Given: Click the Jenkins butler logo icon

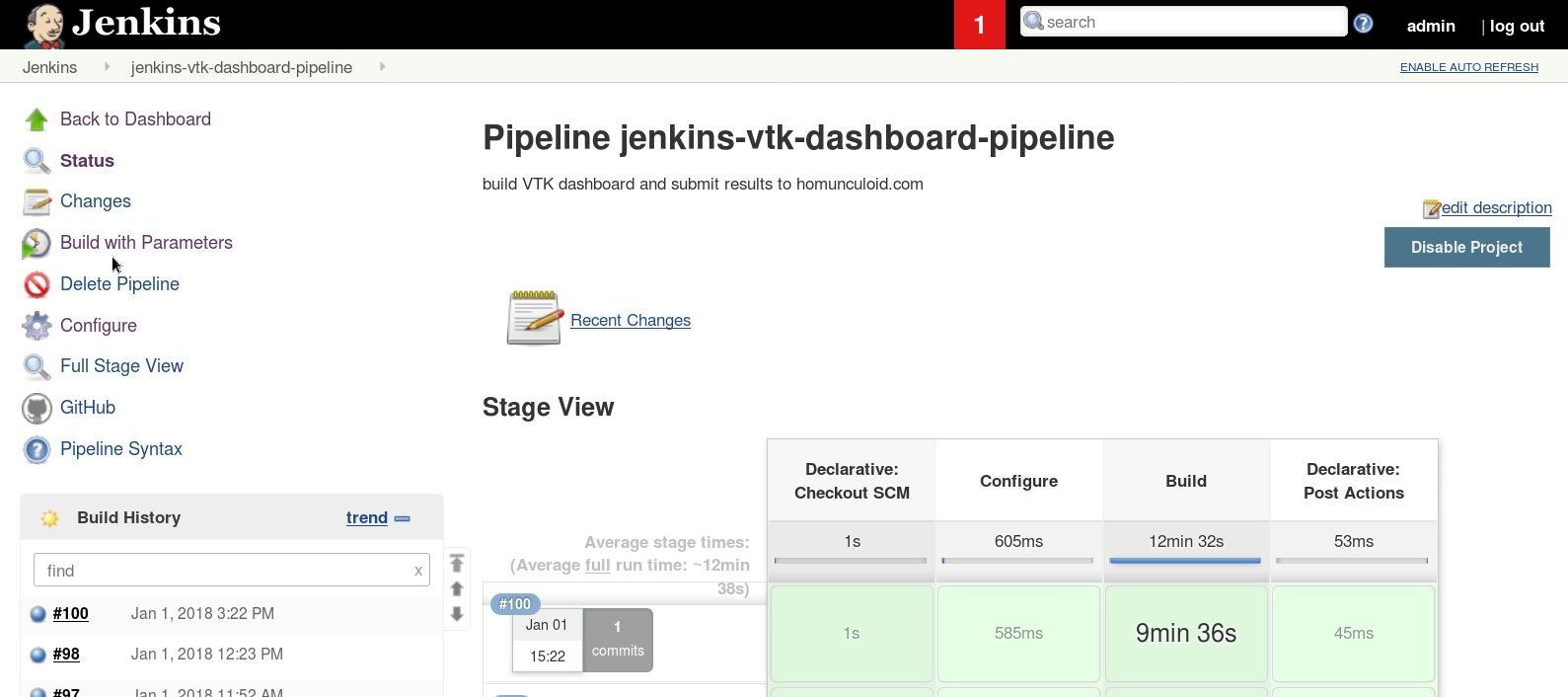Looking at the screenshot, I should pyautogui.click(x=43, y=25).
